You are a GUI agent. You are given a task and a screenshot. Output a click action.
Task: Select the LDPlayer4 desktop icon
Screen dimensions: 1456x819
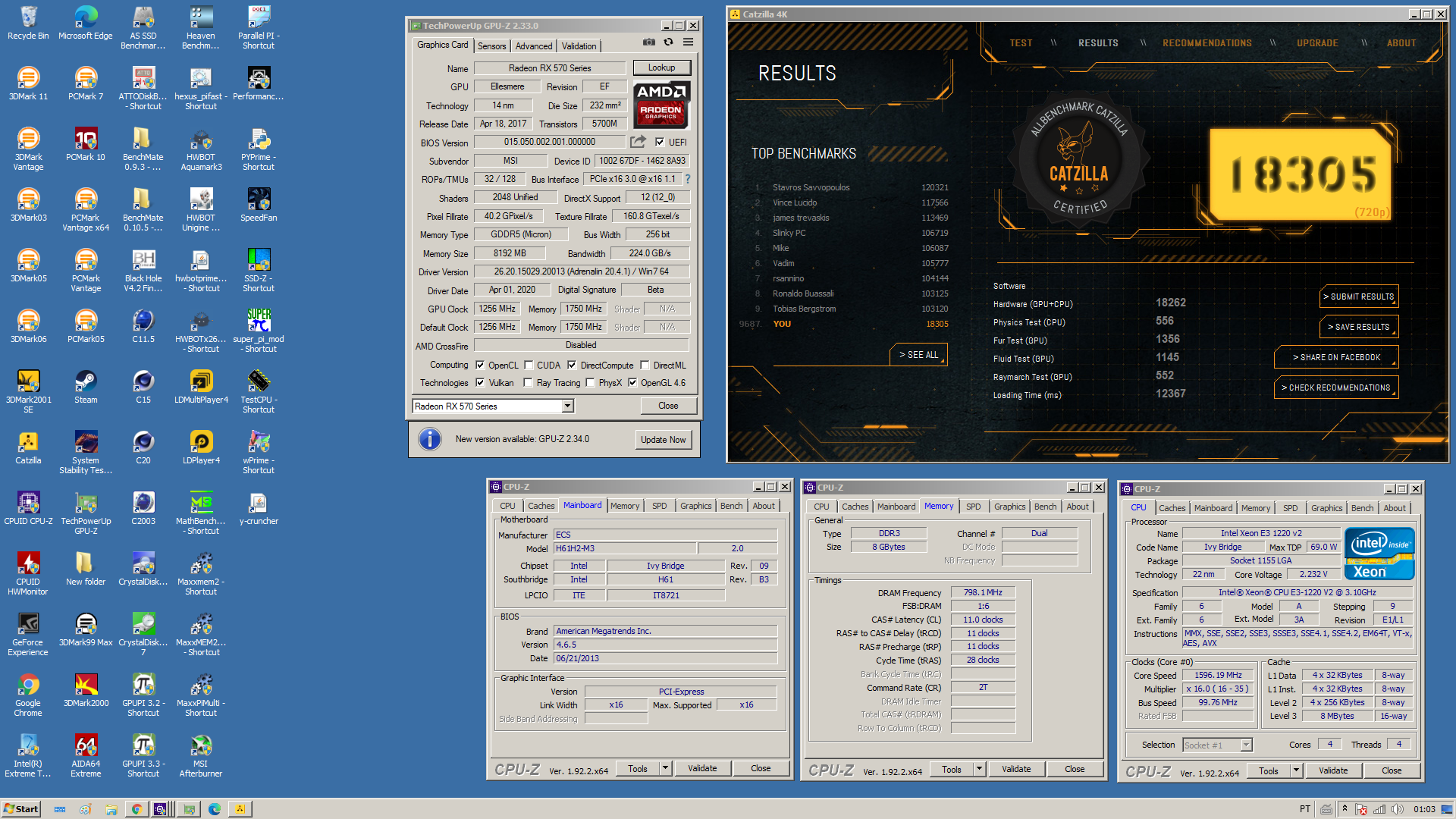coord(201,447)
